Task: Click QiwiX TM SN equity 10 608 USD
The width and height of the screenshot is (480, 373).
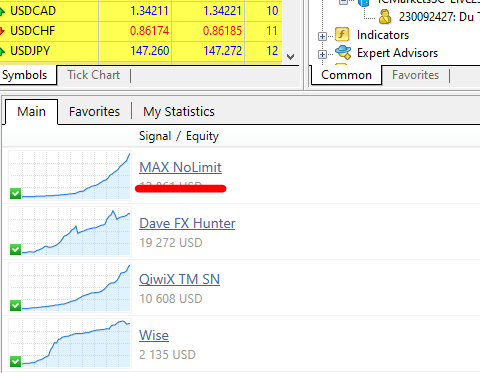Action: point(171,299)
